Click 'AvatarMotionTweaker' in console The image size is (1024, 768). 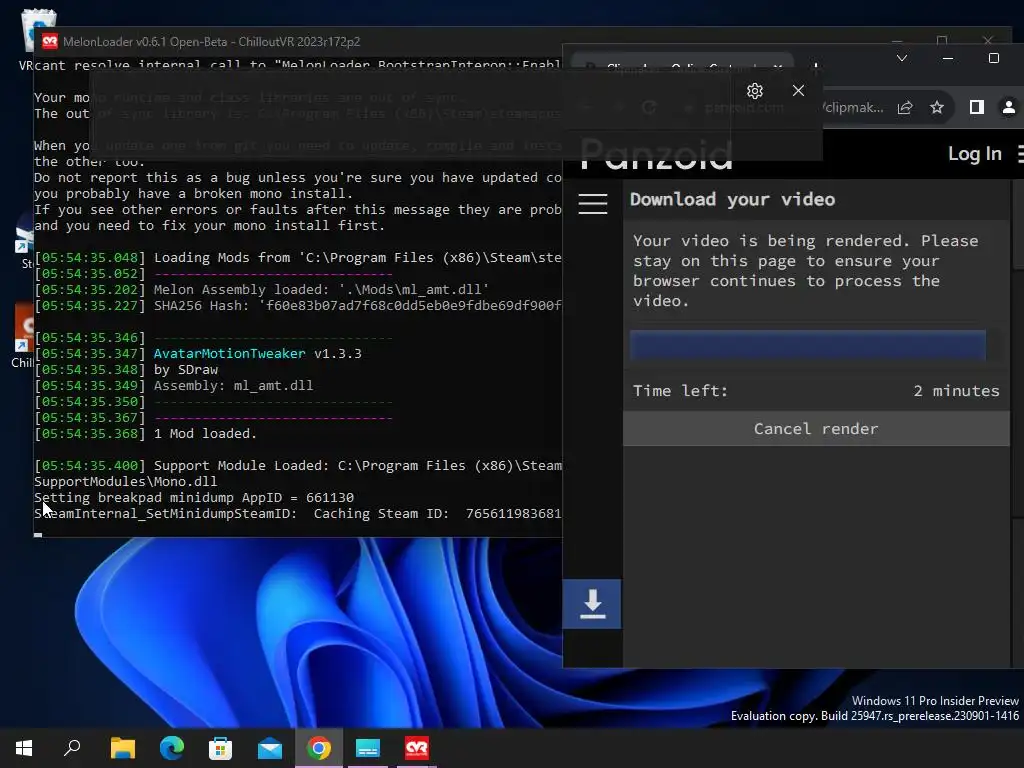point(229,353)
